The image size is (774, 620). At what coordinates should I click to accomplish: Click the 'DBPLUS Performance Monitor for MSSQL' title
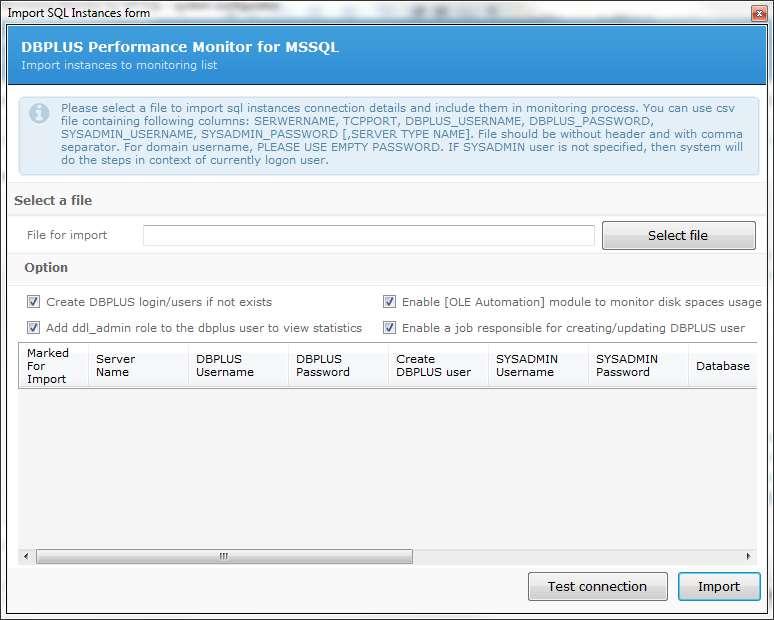[x=180, y=47]
